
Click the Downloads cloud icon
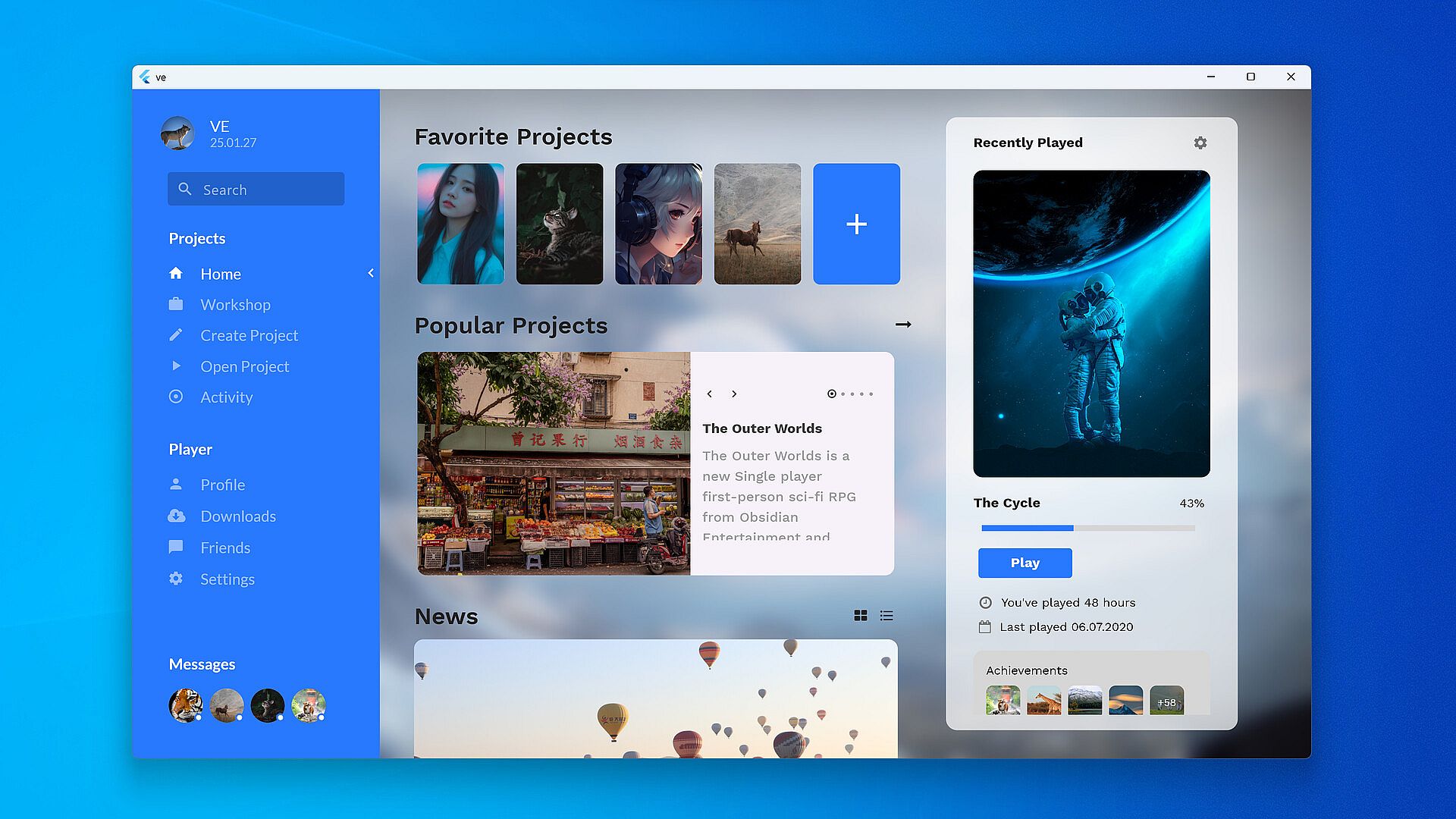176,516
